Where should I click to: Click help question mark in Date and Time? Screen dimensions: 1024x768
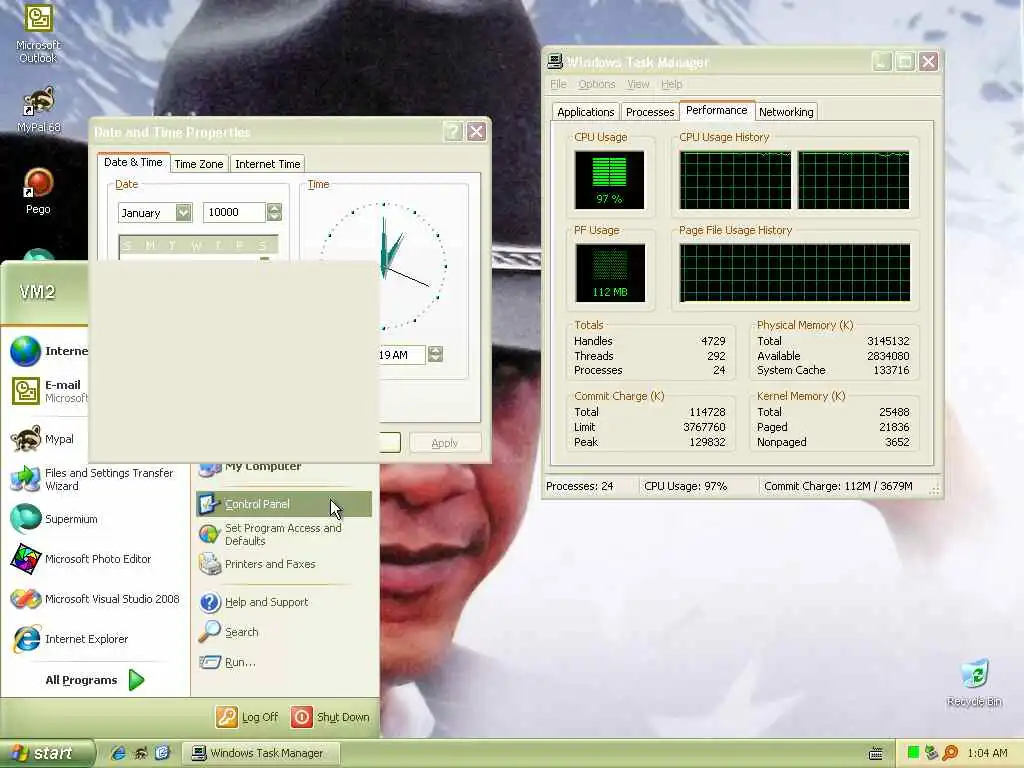point(453,132)
